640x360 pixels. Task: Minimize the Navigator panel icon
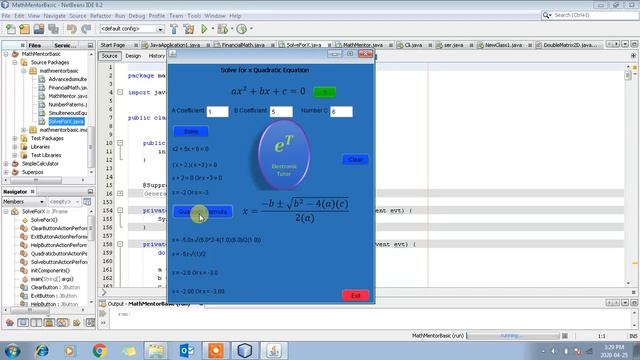pyautogui.click(x=90, y=191)
